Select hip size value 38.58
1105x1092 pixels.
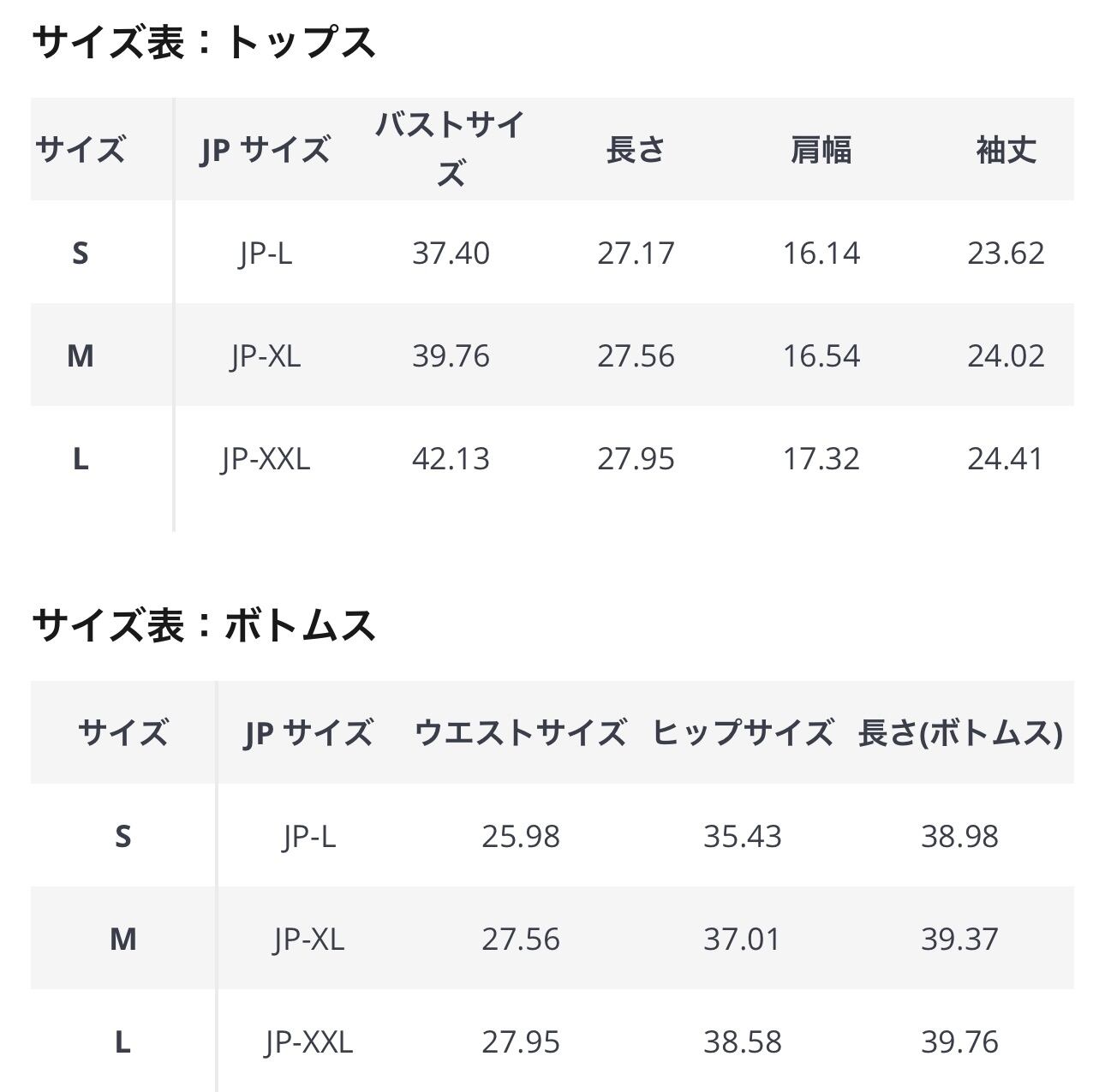tap(742, 1042)
